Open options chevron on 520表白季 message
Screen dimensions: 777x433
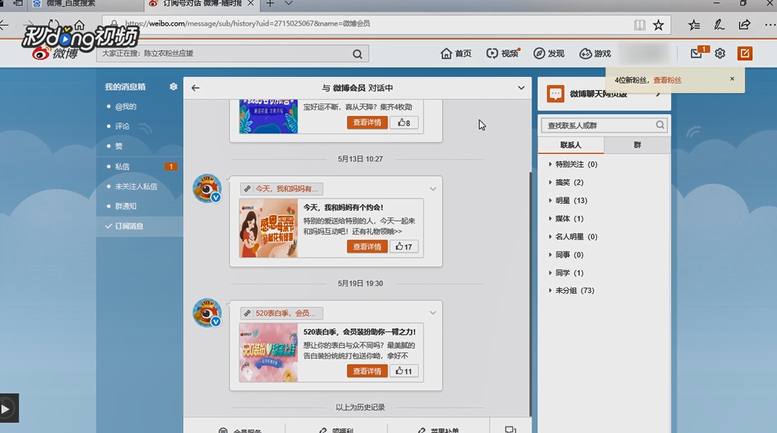(x=433, y=313)
